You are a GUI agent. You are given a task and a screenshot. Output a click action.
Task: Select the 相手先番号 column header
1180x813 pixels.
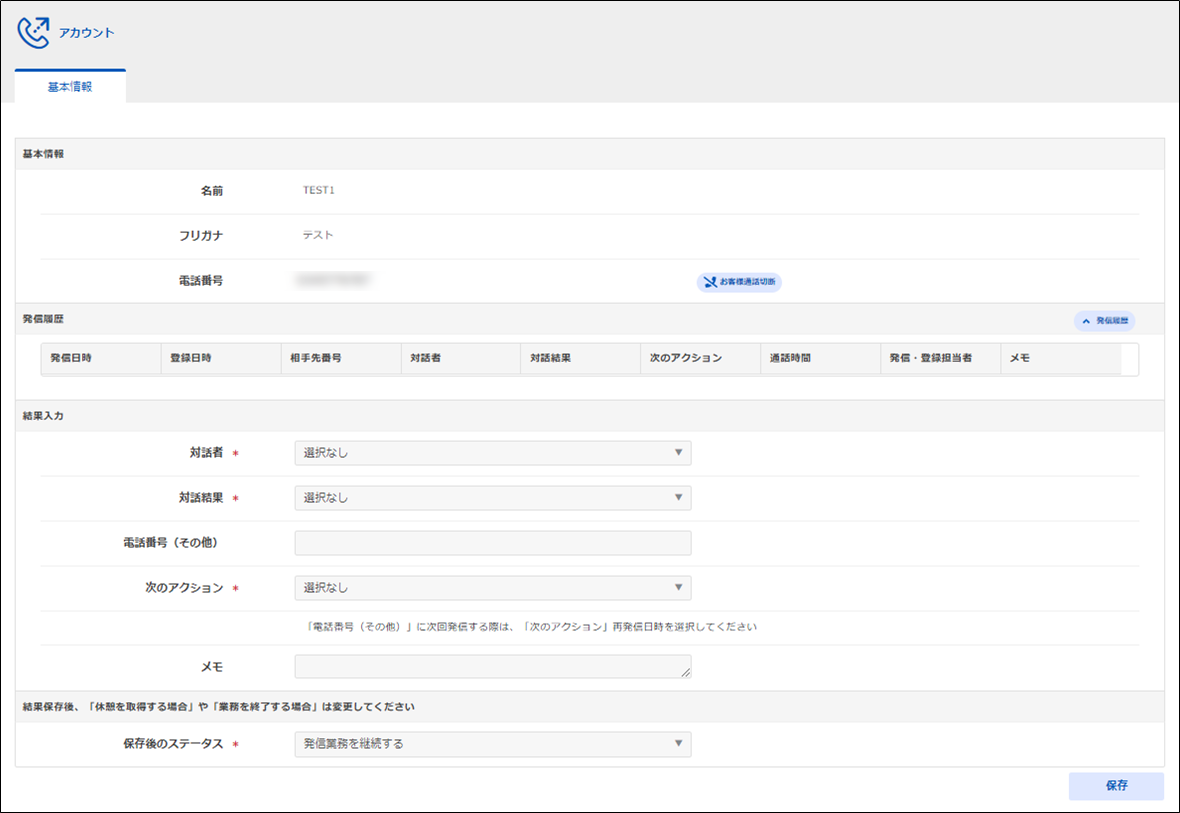[x=340, y=358]
